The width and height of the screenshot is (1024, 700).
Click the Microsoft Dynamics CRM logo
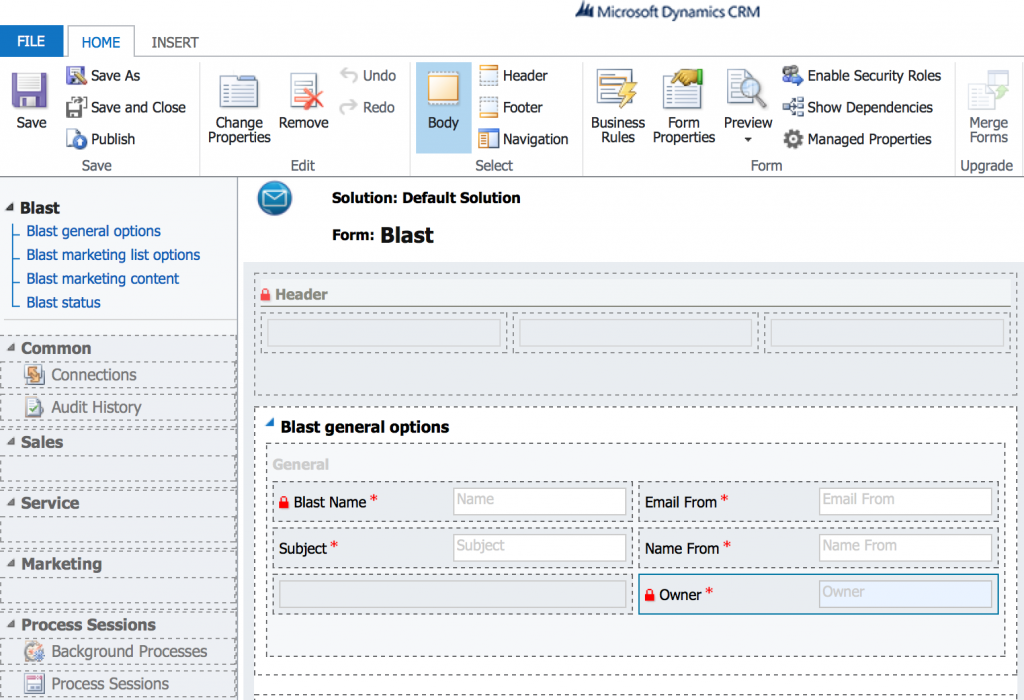point(668,10)
